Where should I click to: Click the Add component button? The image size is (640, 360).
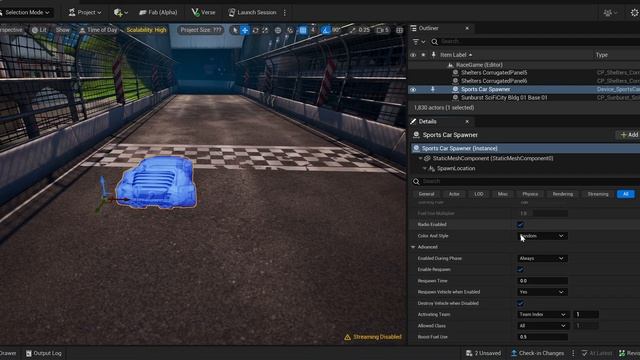pos(629,135)
